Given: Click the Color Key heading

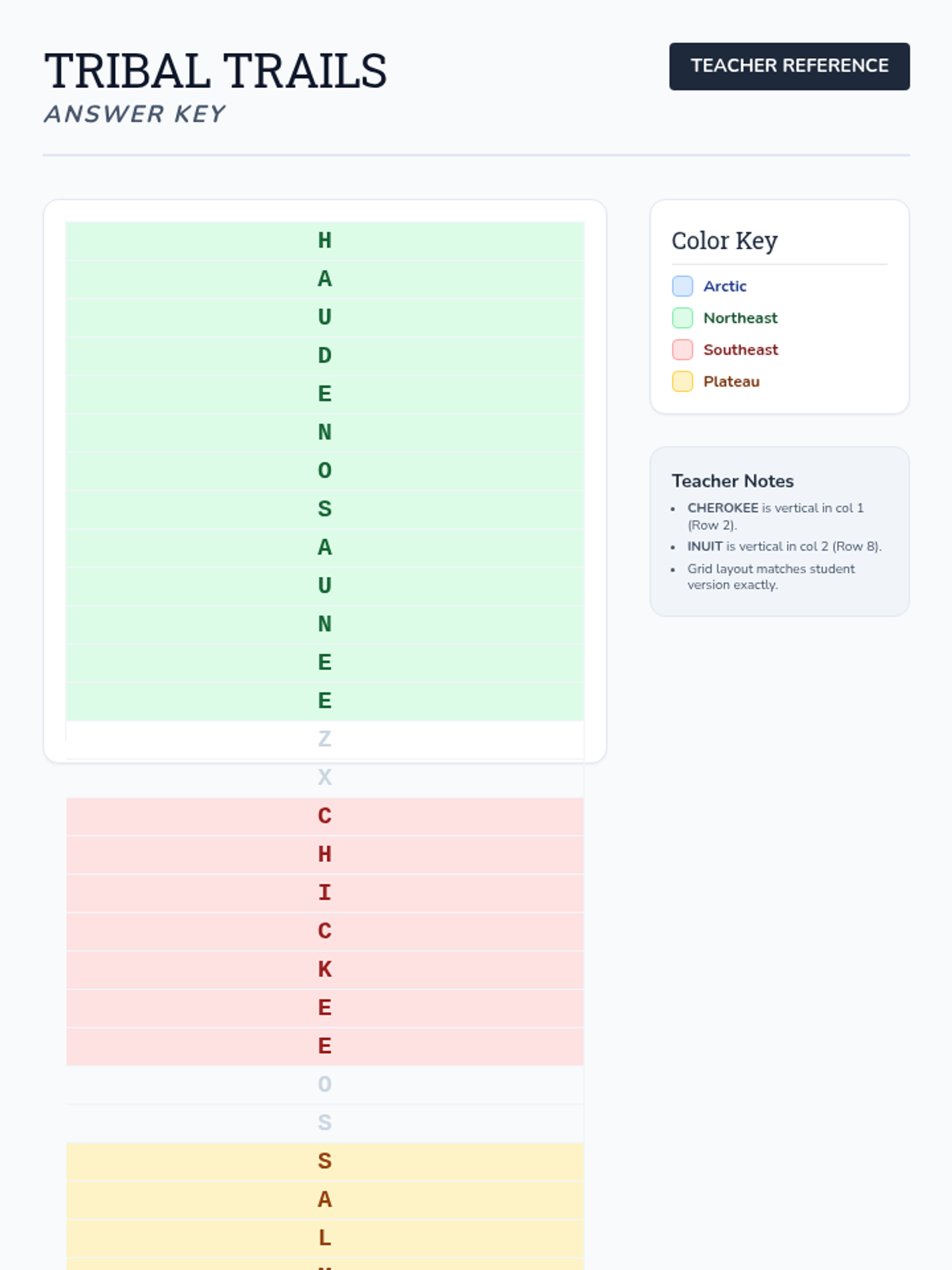Looking at the screenshot, I should pyautogui.click(x=724, y=241).
